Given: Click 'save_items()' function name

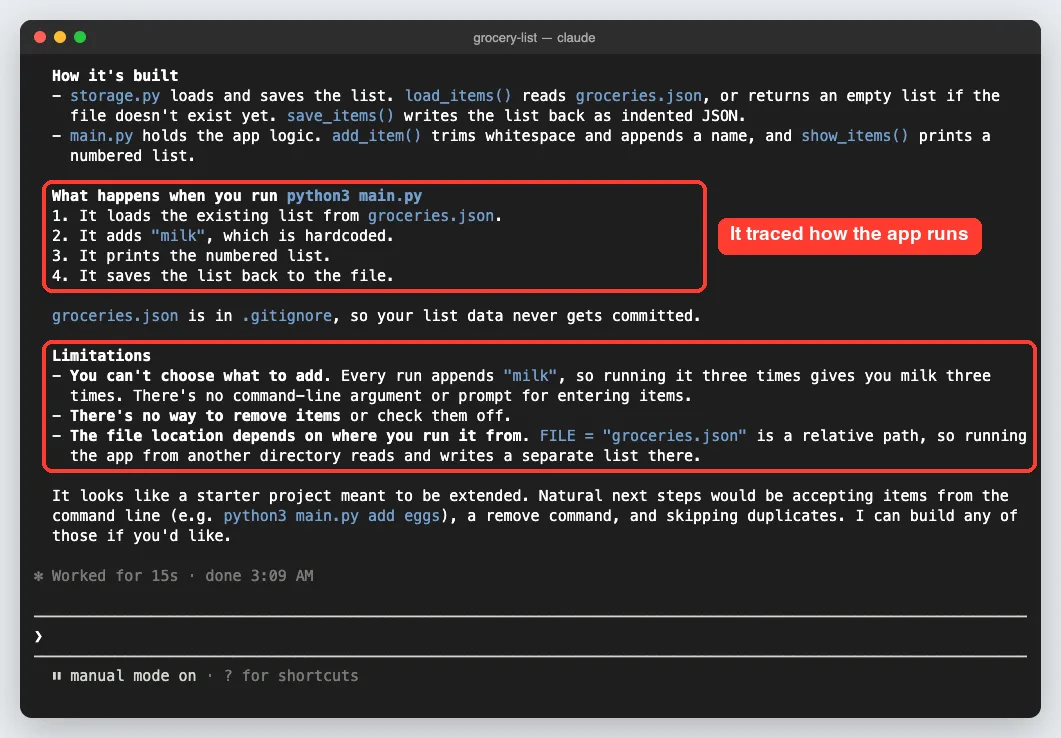Looking at the screenshot, I should [340, 116].
